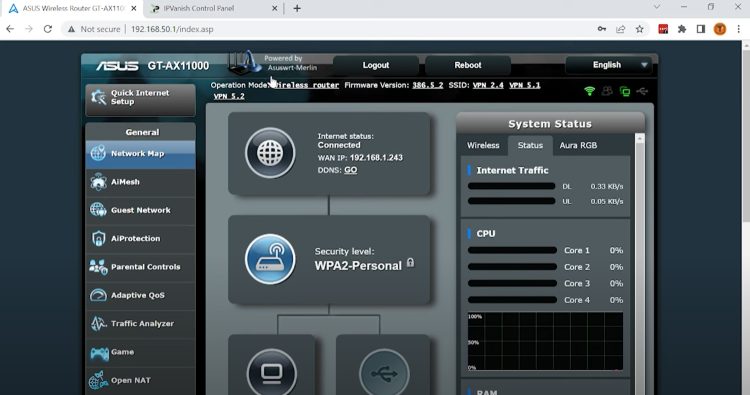
Task: Select Network Map in sidebar
Action: (x=140, y=154)
